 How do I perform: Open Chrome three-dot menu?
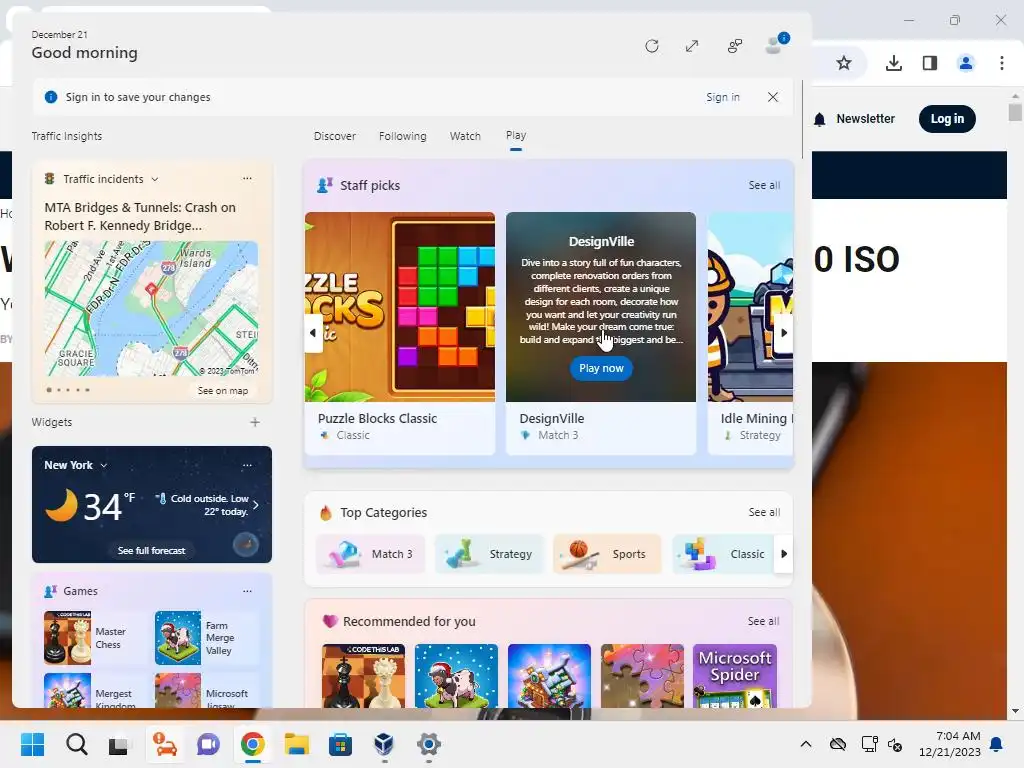click(1002, 63)
